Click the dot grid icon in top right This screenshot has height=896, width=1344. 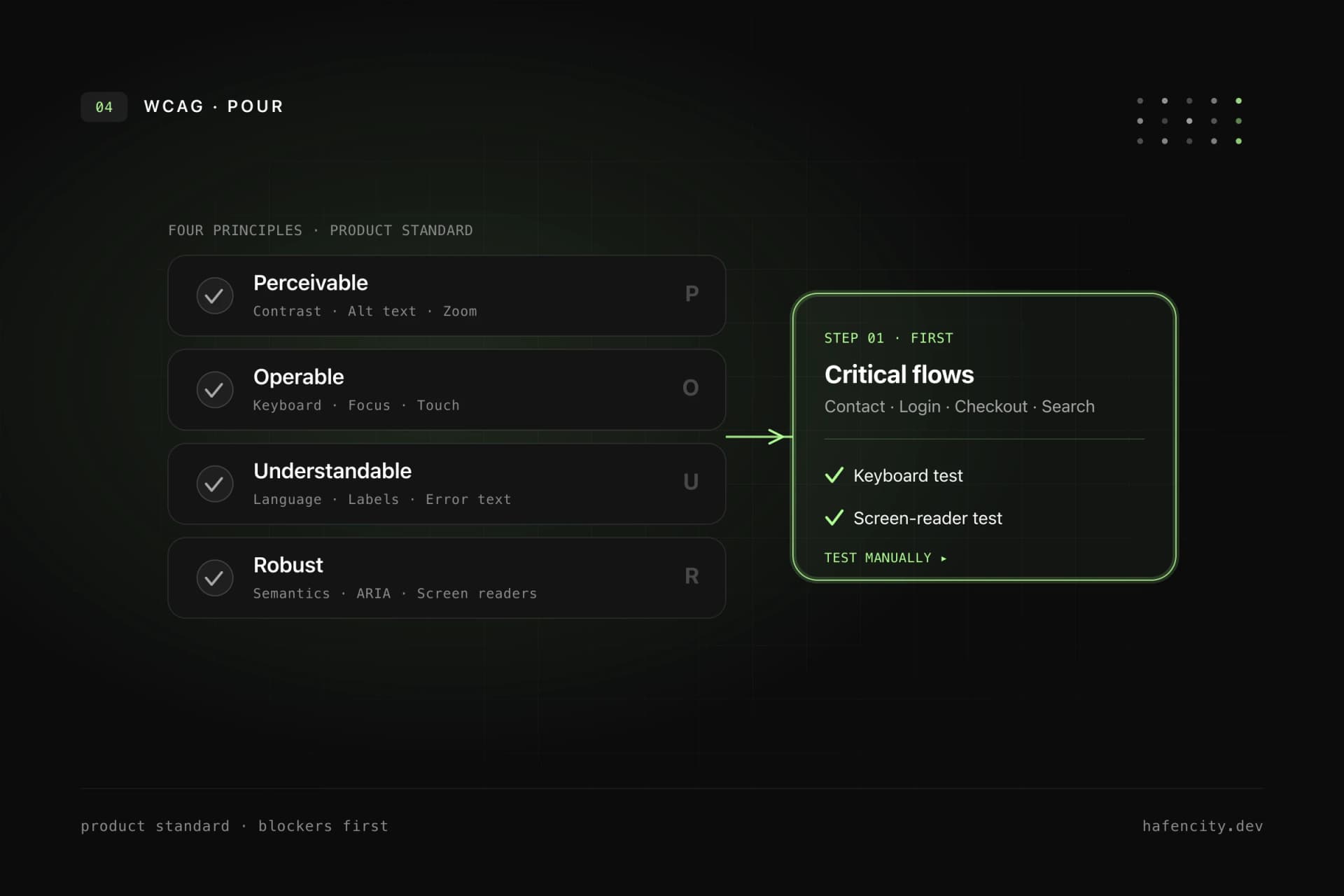pyautogui.click(x=1189, y=121)
